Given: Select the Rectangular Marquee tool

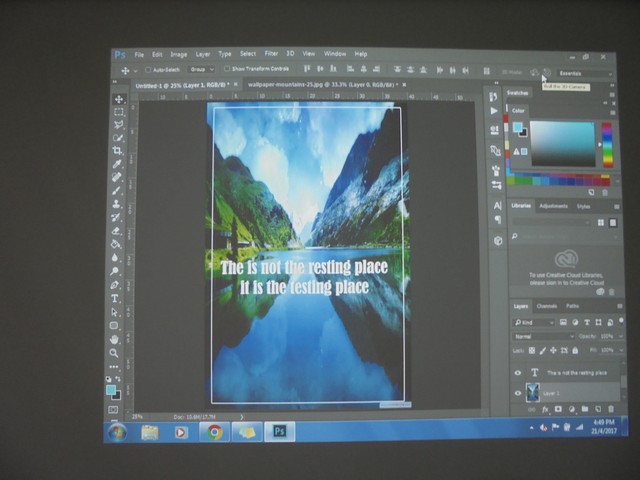Looking at the screenshot, I should click(x=119, y=112).
